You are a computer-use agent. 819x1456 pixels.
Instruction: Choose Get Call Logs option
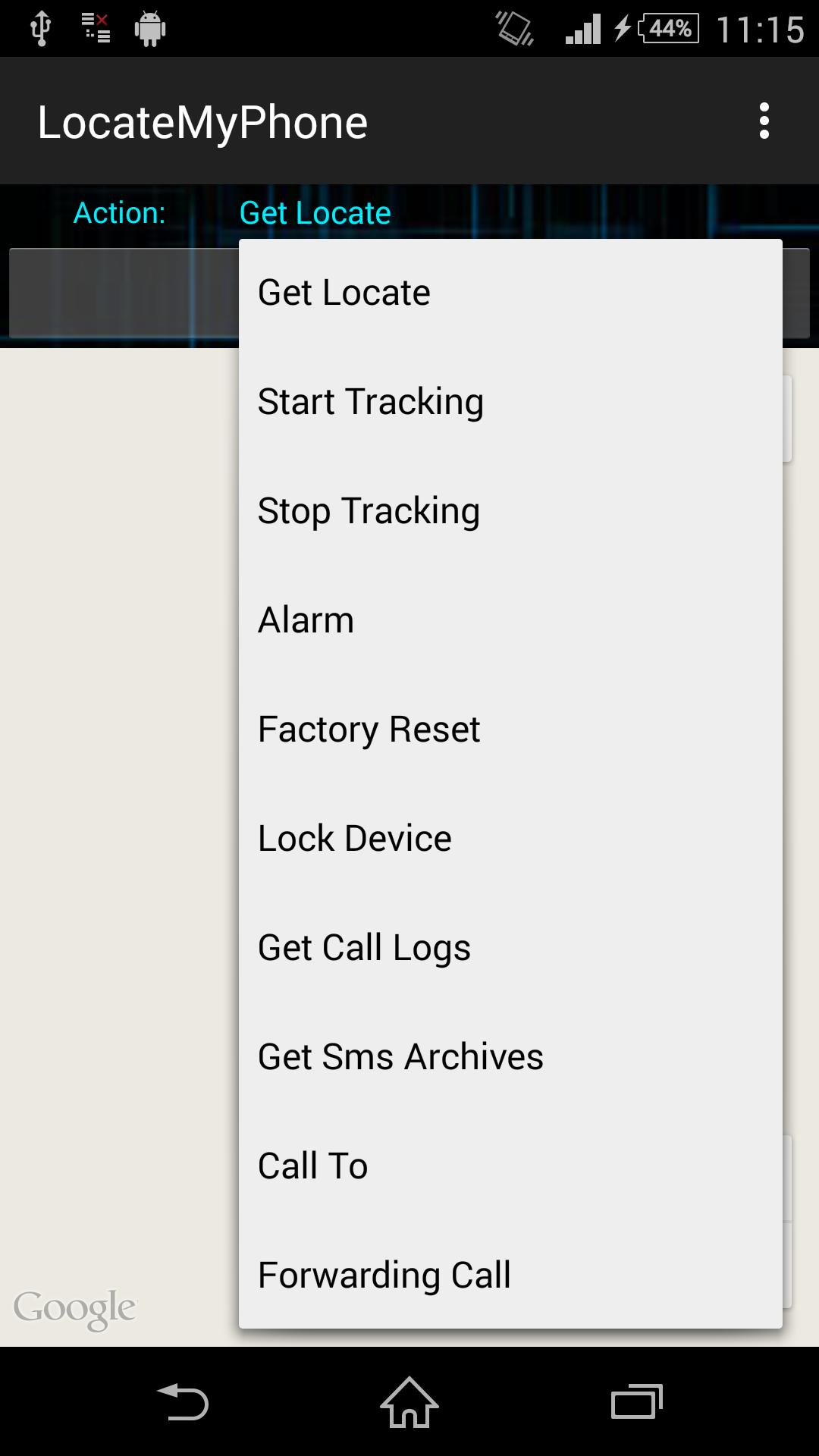[510, 948]
